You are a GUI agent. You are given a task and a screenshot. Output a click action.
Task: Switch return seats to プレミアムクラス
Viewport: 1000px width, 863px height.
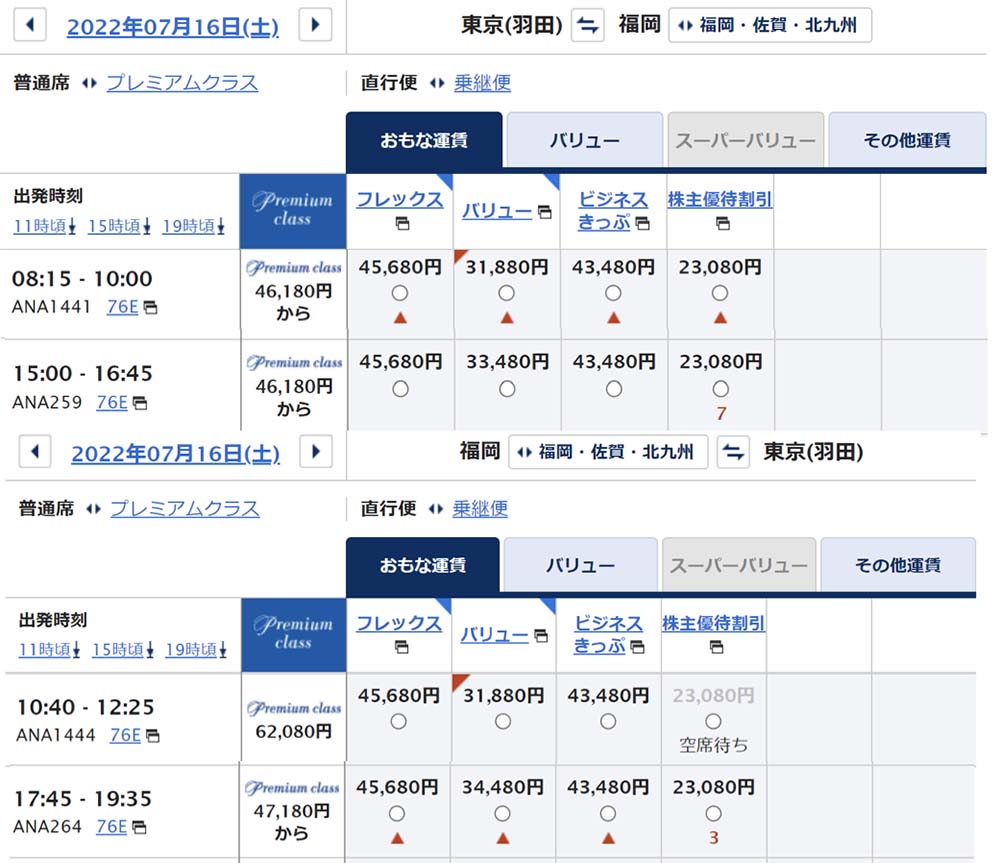[185, 508]
